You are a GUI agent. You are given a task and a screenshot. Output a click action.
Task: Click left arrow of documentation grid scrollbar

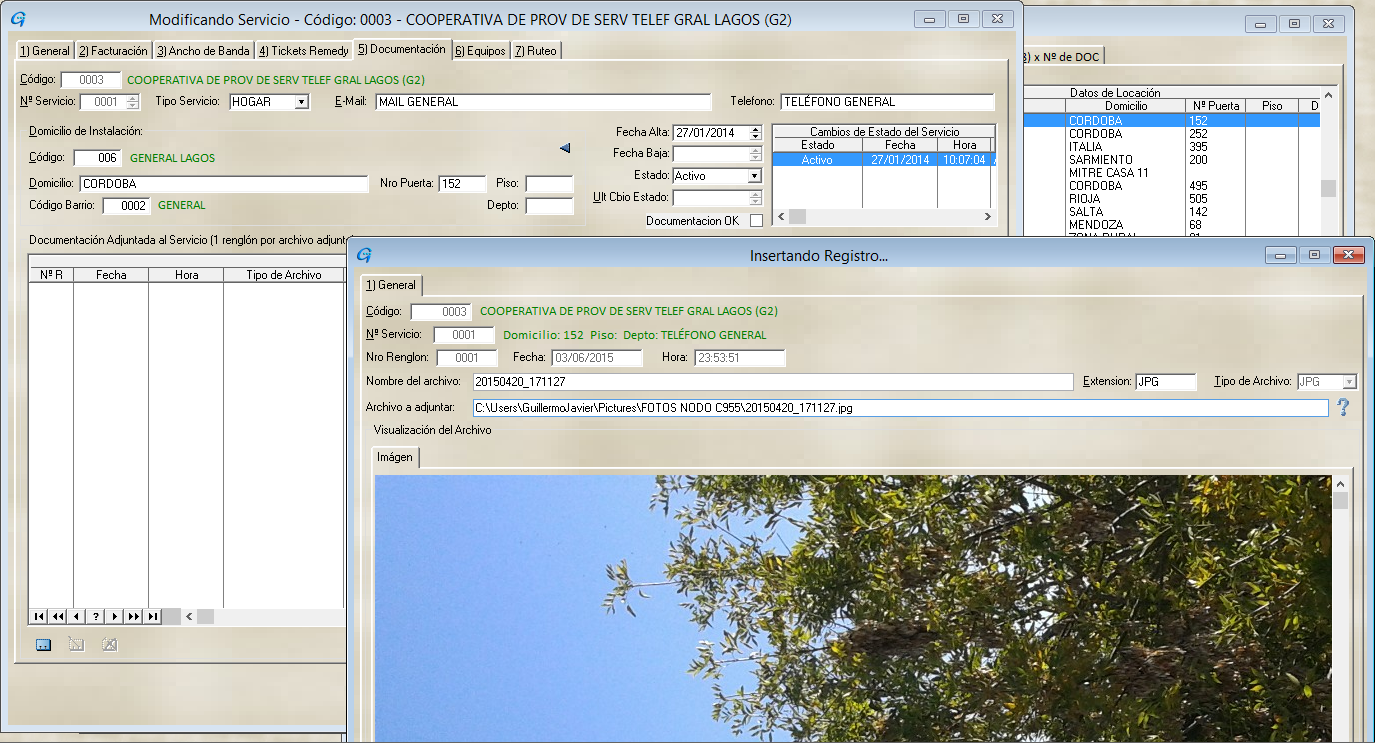189,616
